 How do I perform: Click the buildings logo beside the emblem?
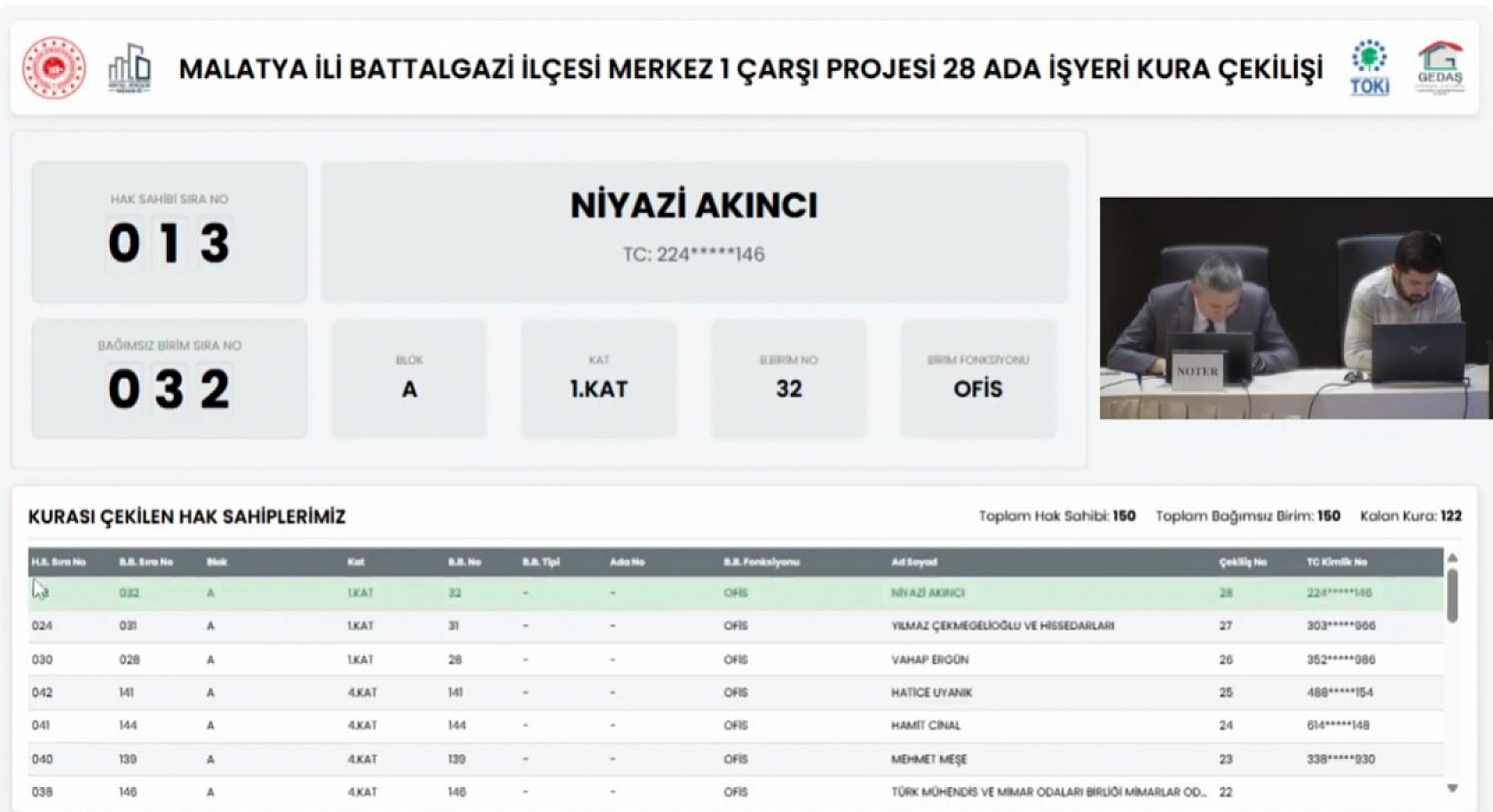coord(130,67)
